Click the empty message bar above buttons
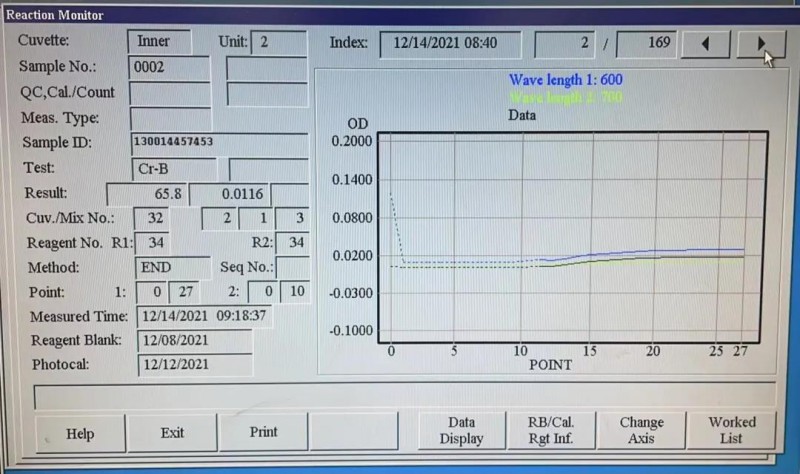Screen dimensions: 800x474 [x=405, y=396]
